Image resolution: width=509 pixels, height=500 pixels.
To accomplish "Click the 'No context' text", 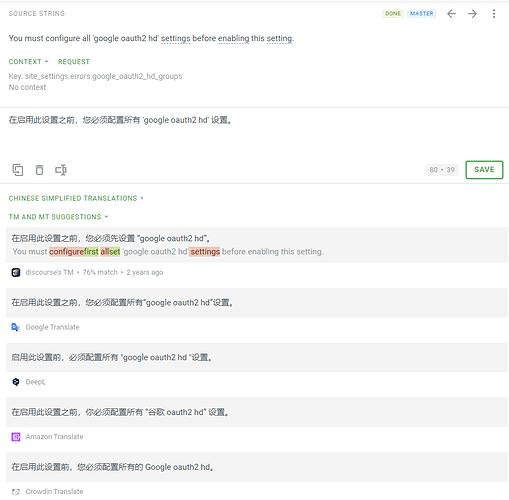I will [x=27, y=87].
